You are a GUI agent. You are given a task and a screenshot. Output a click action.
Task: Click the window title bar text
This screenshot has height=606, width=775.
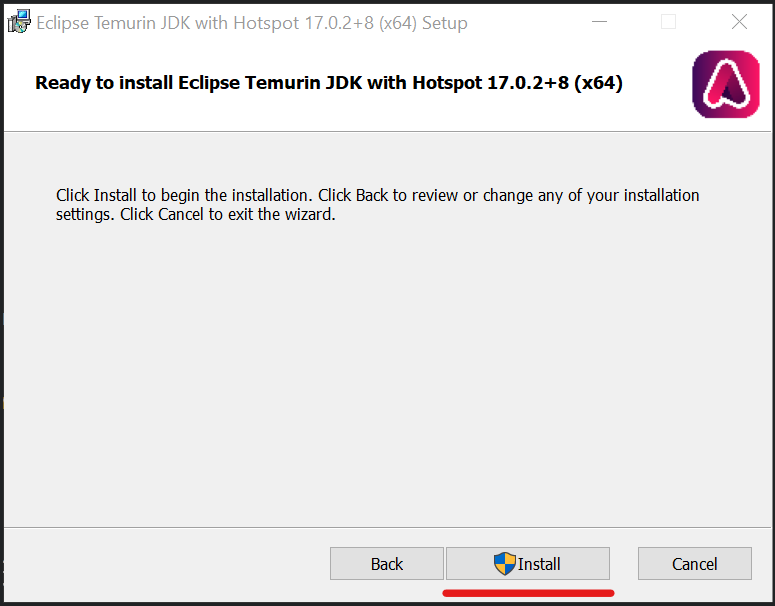252,23
